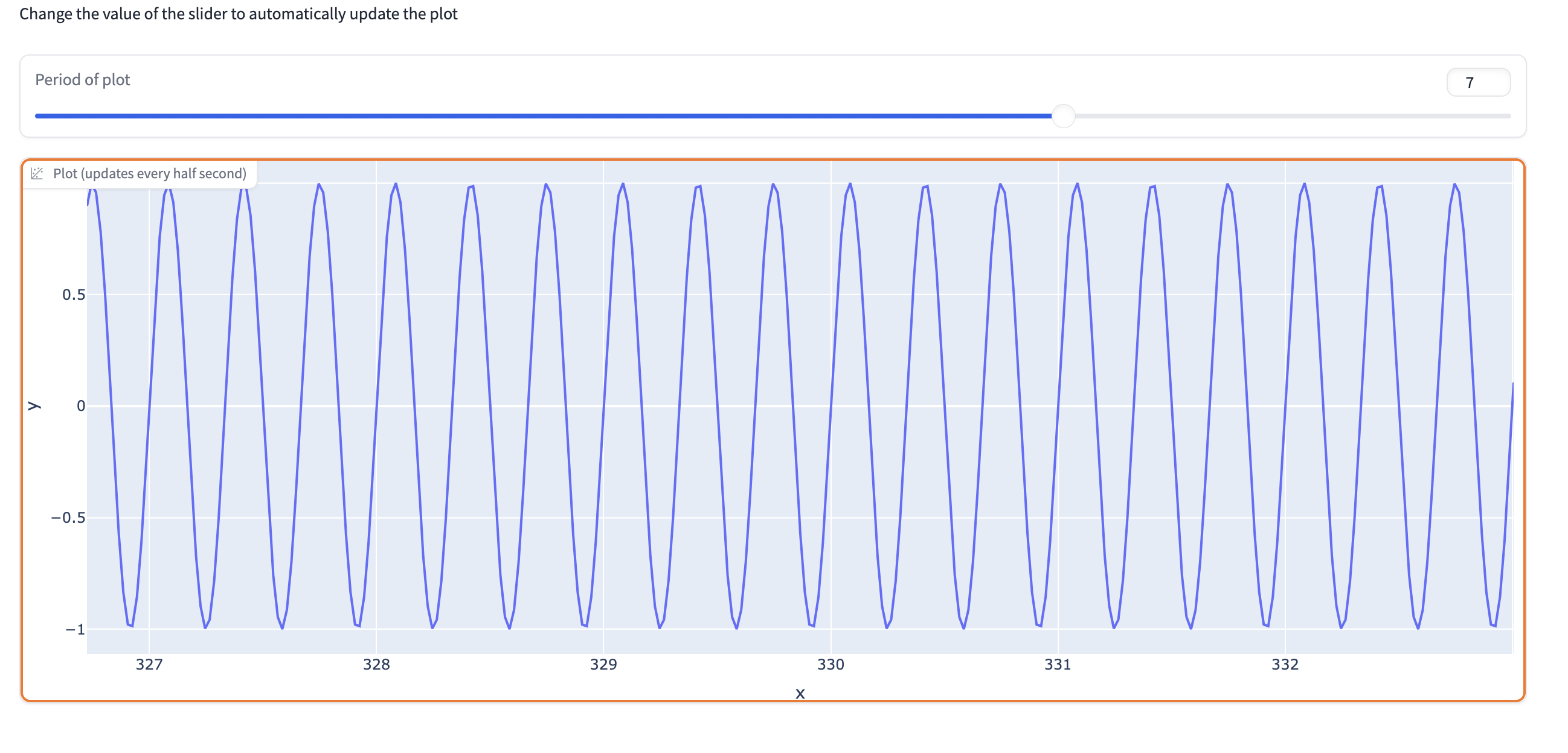Click the 'Period of plot' label text

point(83,80)
